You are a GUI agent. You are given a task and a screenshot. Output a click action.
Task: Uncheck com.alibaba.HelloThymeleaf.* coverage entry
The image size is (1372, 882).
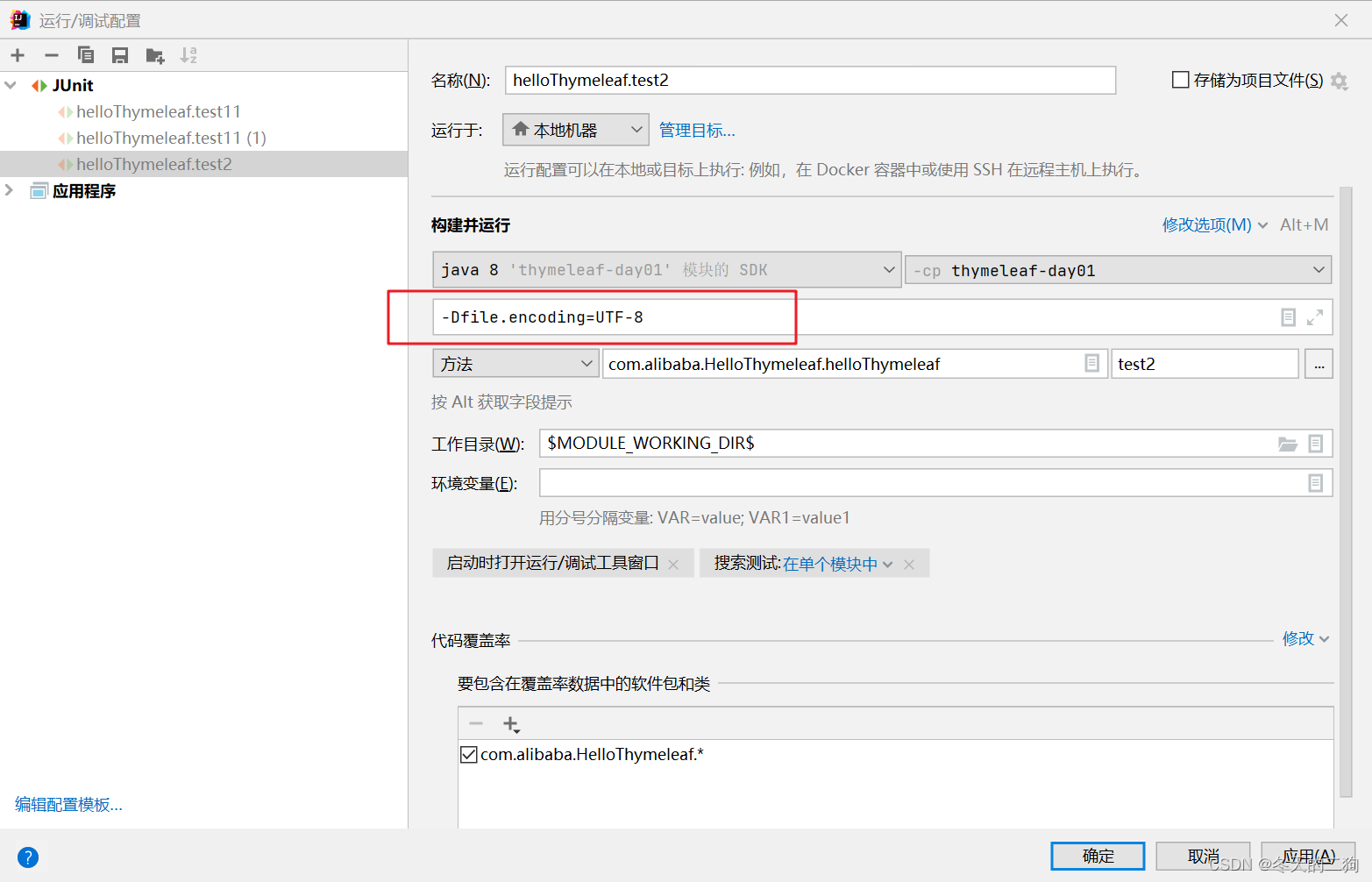[x=468, y=753]
